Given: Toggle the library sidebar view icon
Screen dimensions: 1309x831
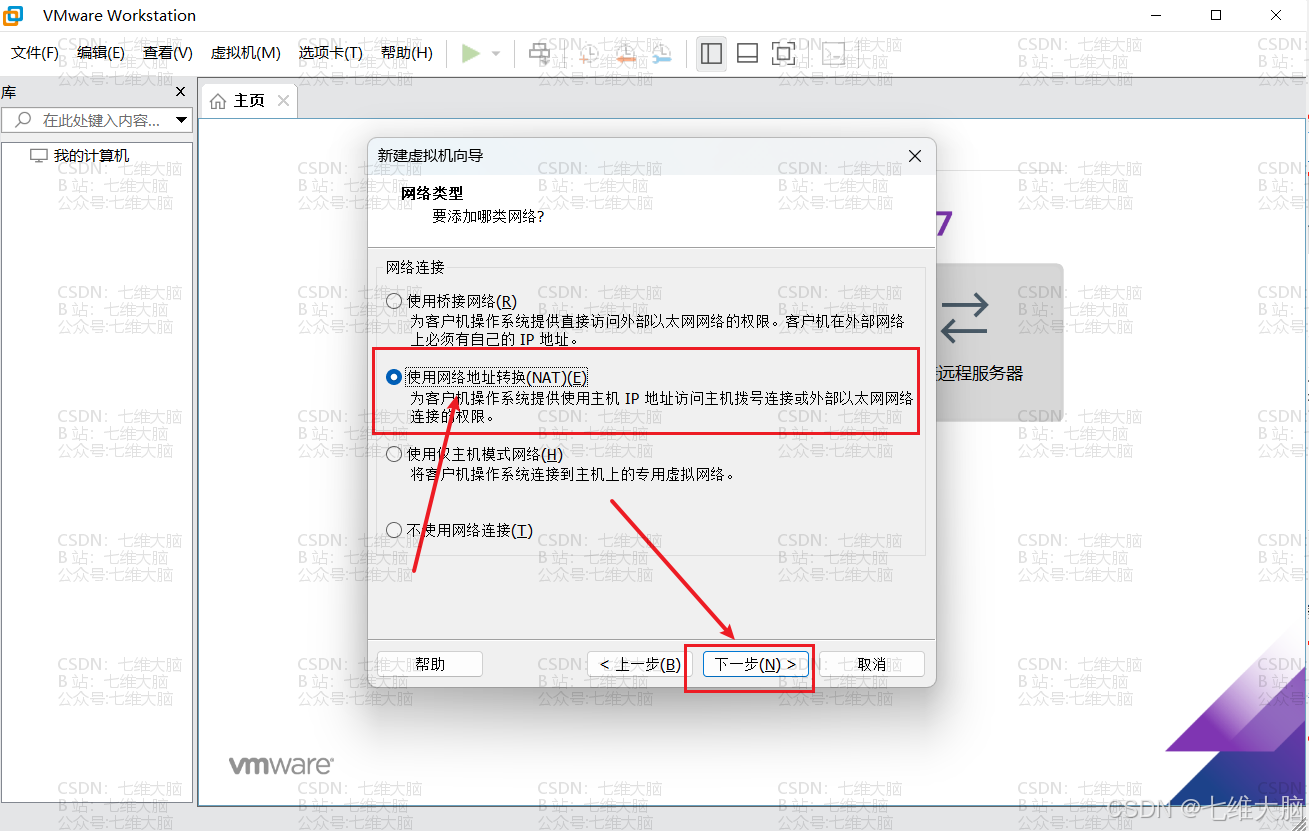Looking at the screenshot, I should pyautogui.click(x=711, y=53).
